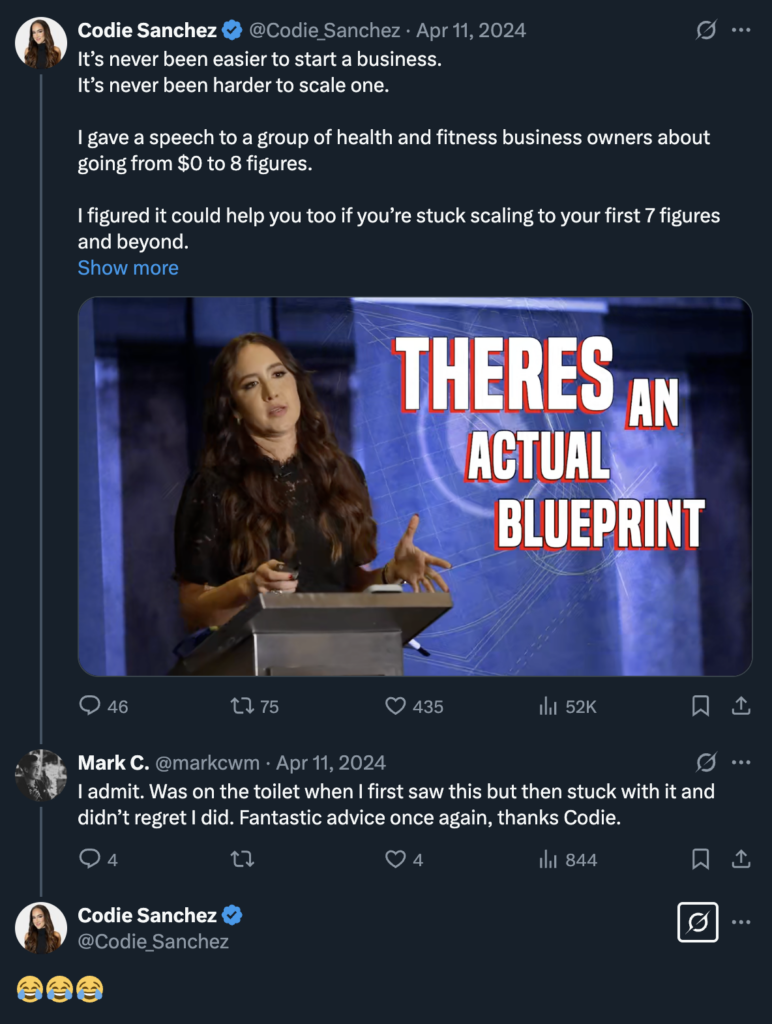Click the retweet icon showing 75
The image size is (772, 1024).
coord(241,706)
